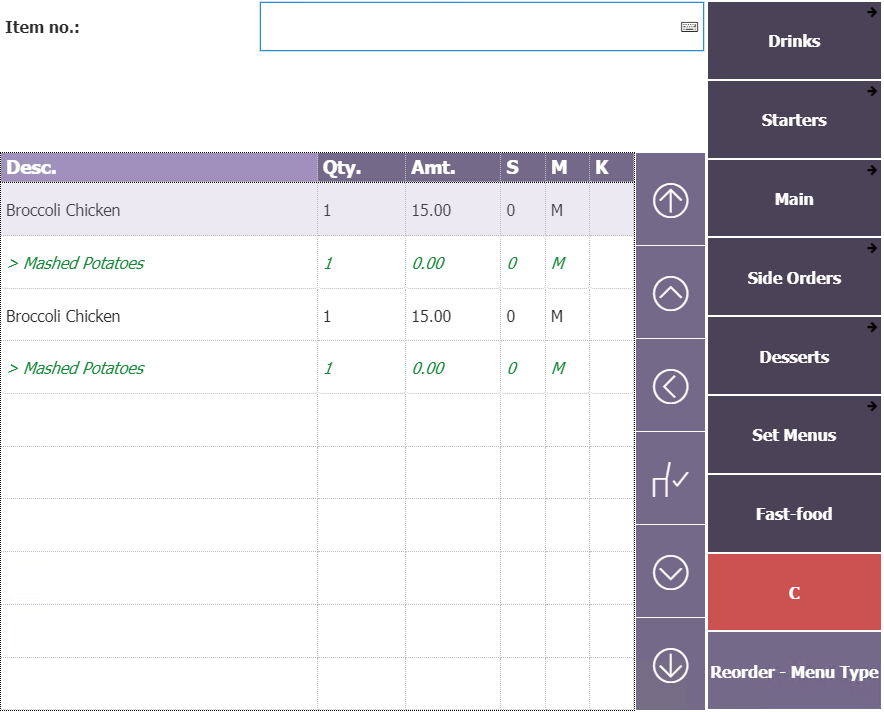Select the second Mashed Potatoes line
The width and height of the screenshot is (884, 712).
[x=160, y=368]
